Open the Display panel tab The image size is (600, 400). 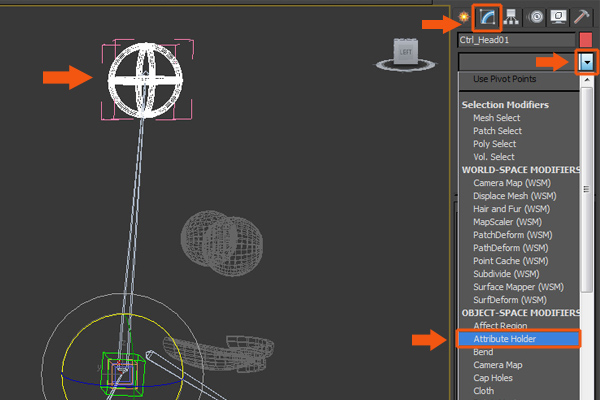[x=558, y=17]
